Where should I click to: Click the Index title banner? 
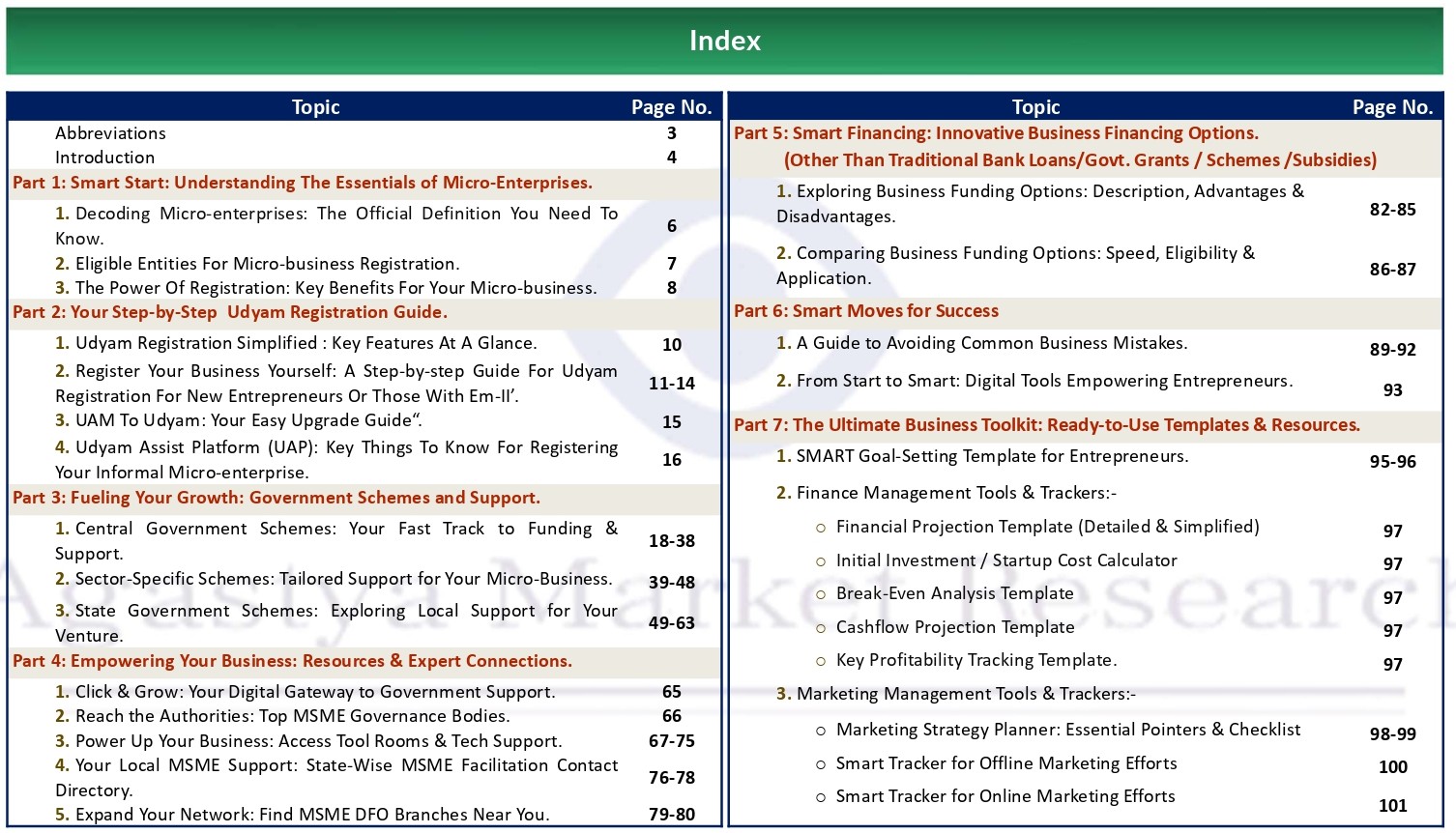click(x=726, y=41)
